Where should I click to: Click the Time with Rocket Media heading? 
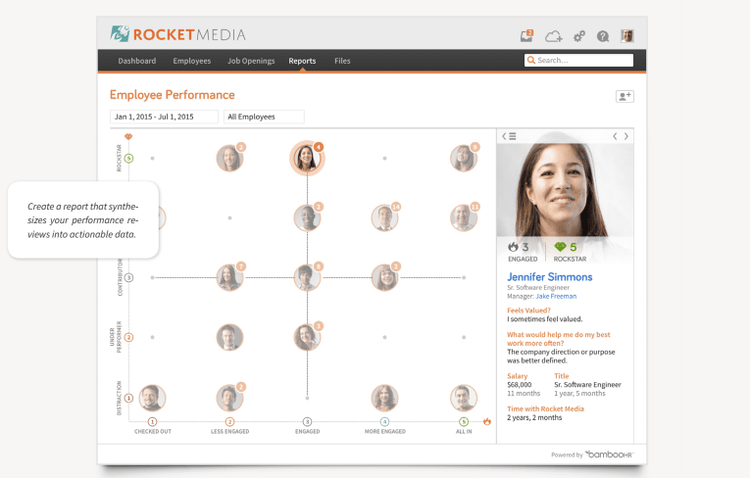coord(545,409)
